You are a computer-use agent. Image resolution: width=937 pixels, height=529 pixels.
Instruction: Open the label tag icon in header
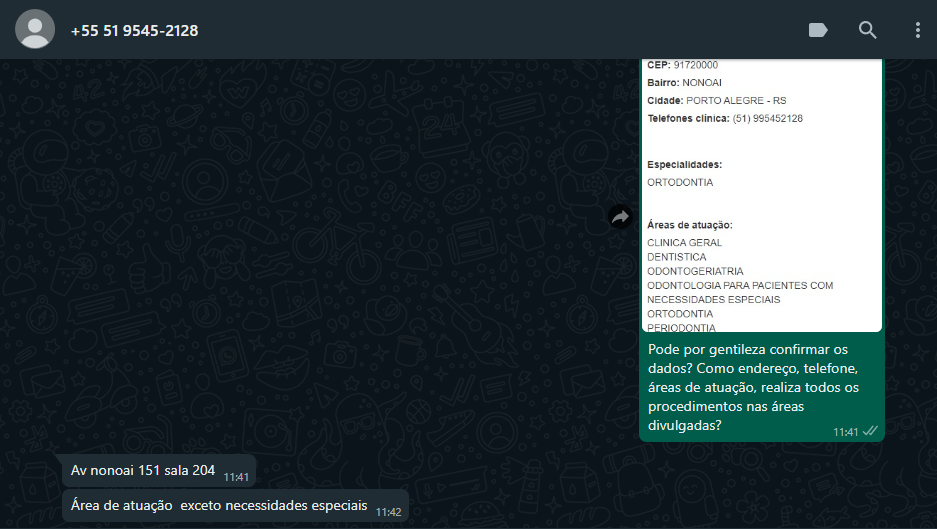pyautogui.click(x=818, y=30)
